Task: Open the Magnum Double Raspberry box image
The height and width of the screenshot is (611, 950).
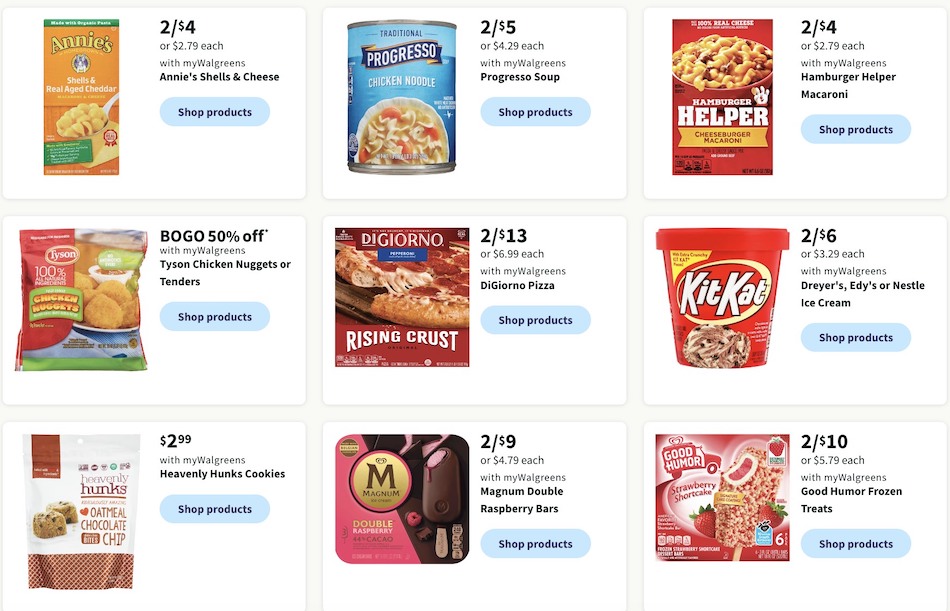Action: click(402, 499)
